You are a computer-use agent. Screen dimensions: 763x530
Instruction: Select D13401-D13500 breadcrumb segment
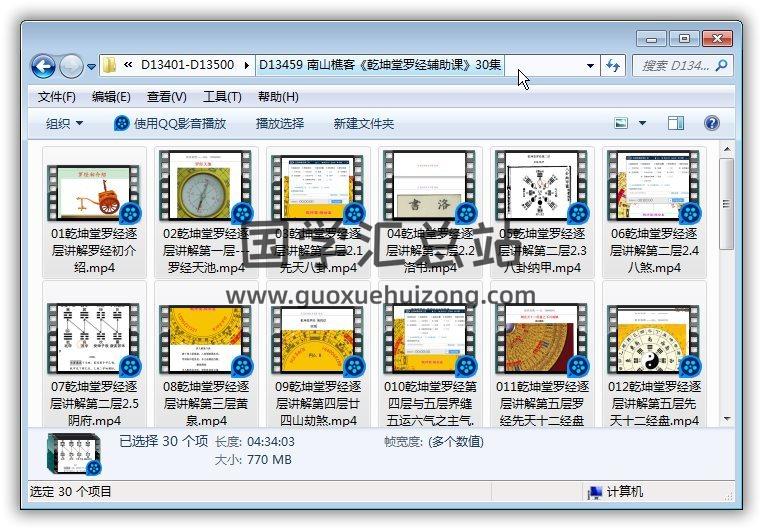pyautogui.click(x=187, y=65)
